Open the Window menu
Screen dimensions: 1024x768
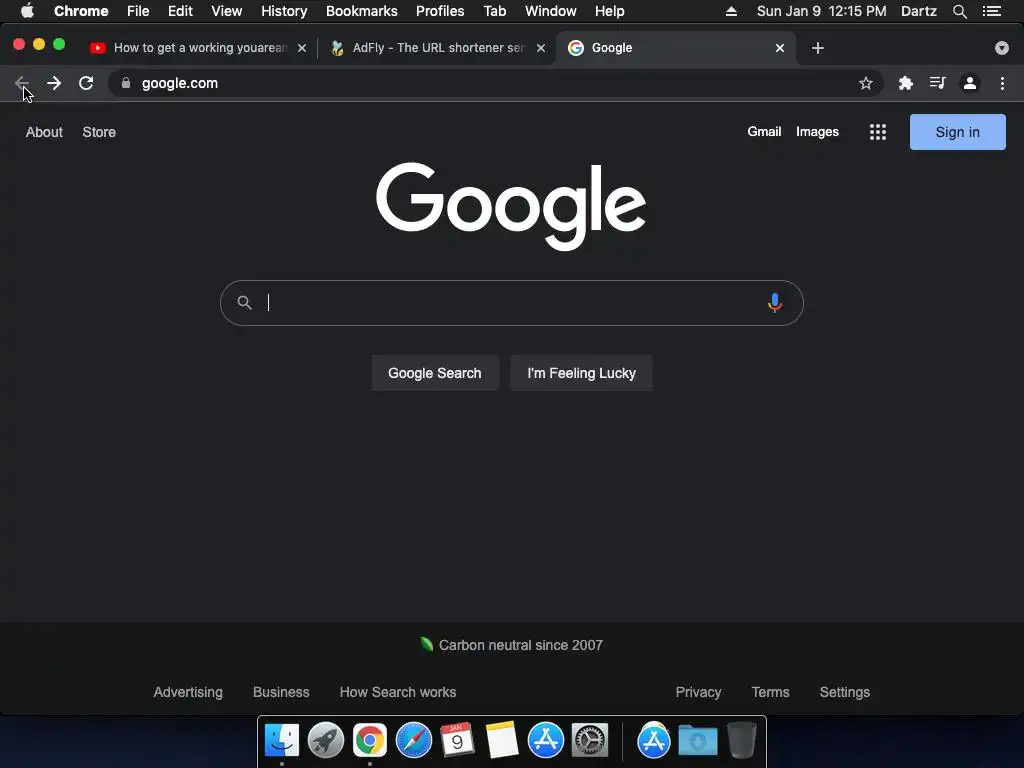(551, 11)
